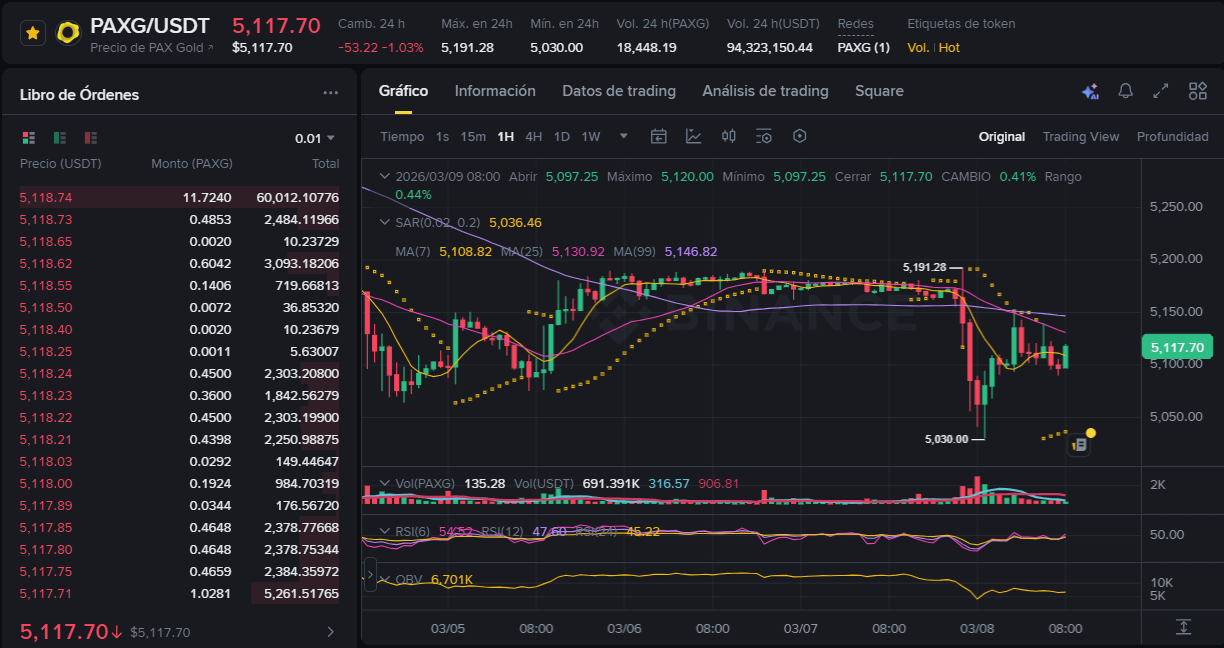1224x648 pixels.
Task: Switch chart to Trading View
Action: 1081,137
